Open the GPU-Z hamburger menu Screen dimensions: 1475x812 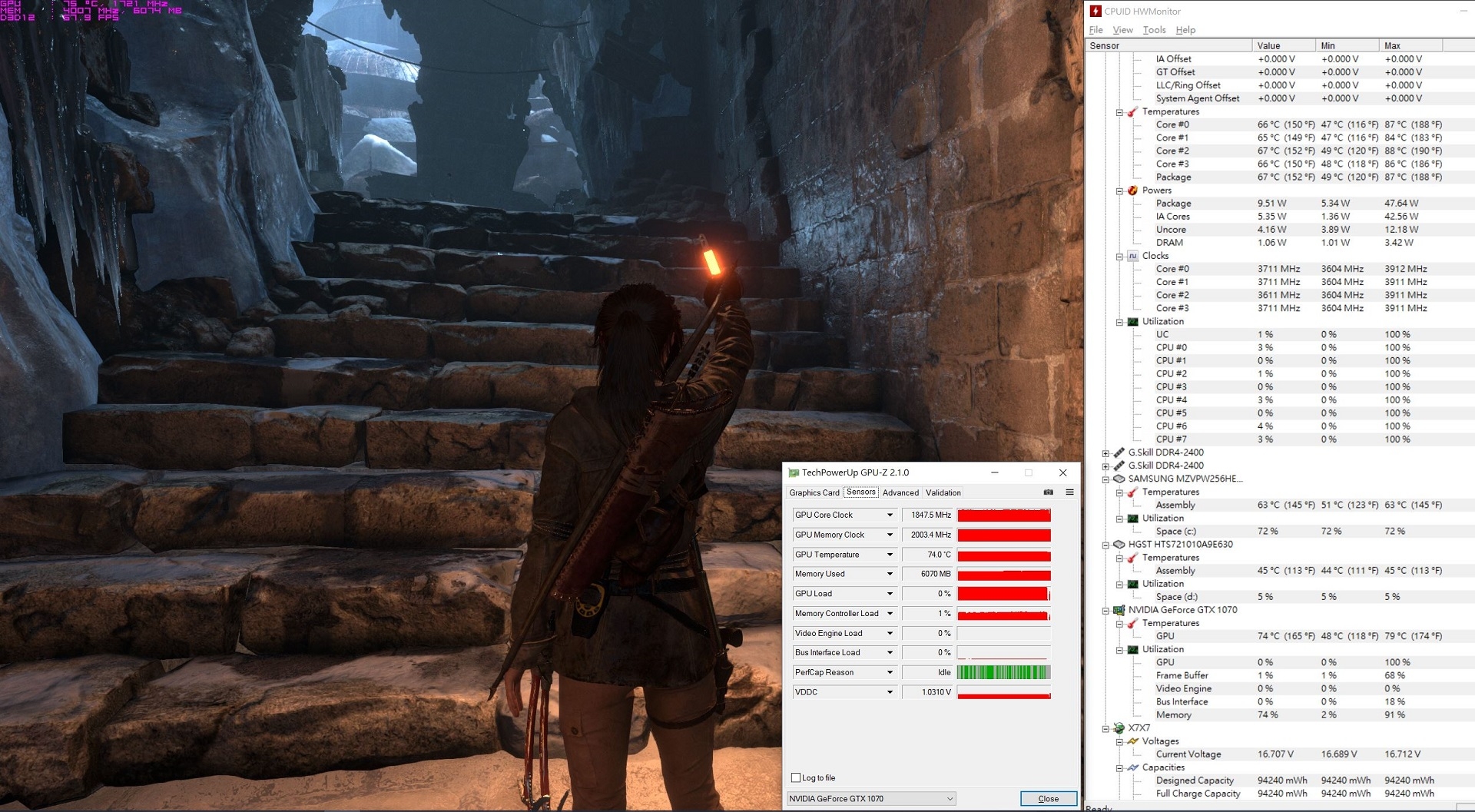[1069, 492]
